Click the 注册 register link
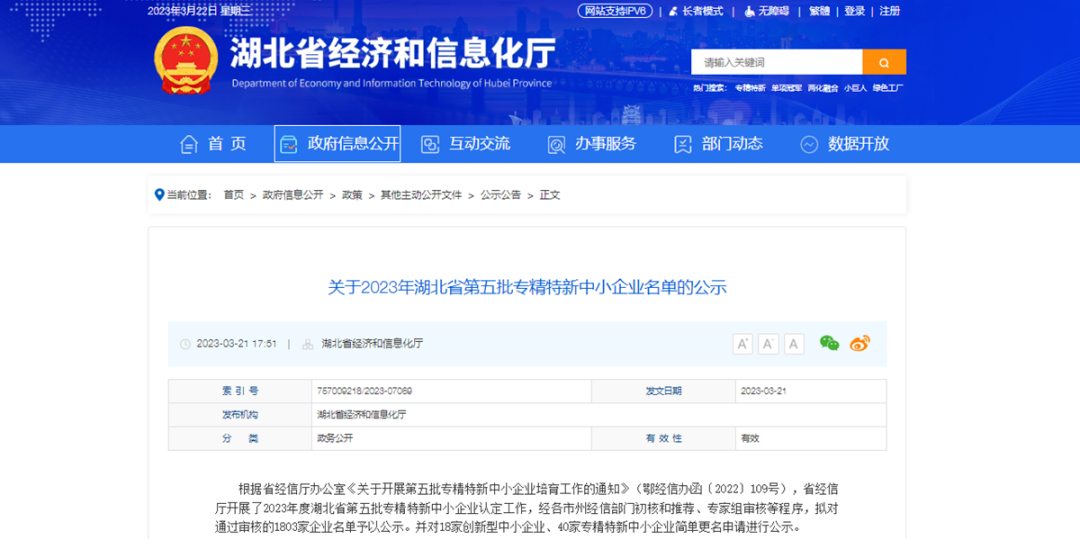1080x546 pixels. click(890, 11)
